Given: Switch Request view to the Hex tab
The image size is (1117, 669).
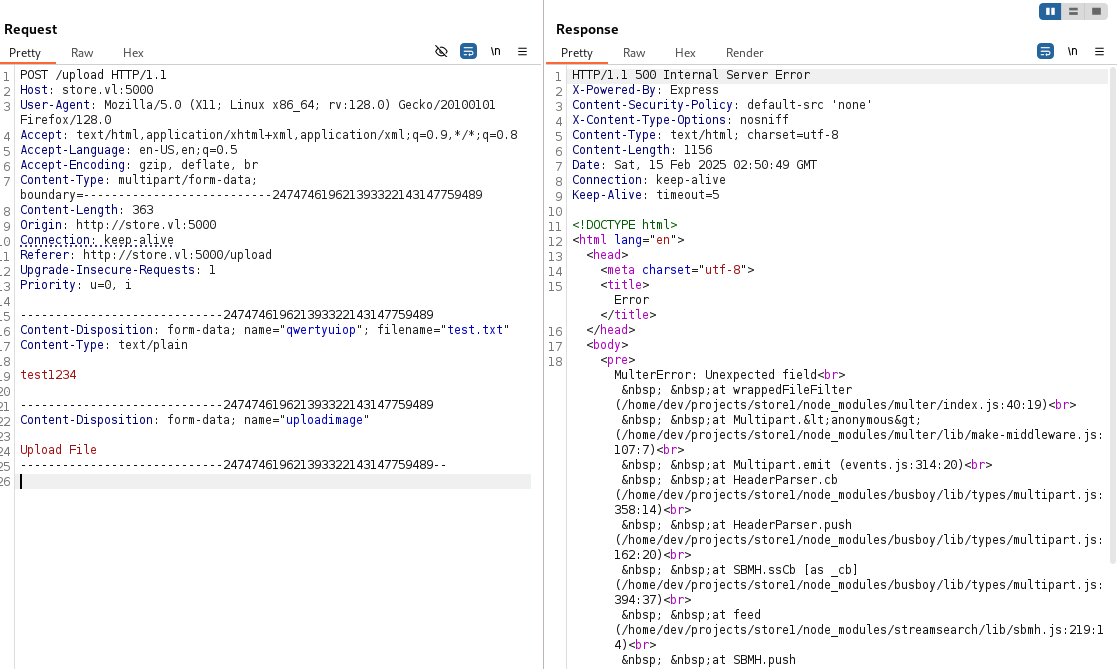Looking at the screenshot, I should point(133,53).
